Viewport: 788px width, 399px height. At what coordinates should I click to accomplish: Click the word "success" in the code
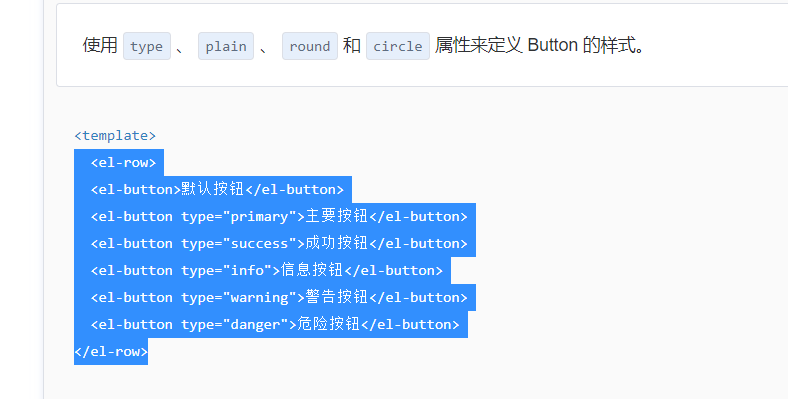pos(259,244)
